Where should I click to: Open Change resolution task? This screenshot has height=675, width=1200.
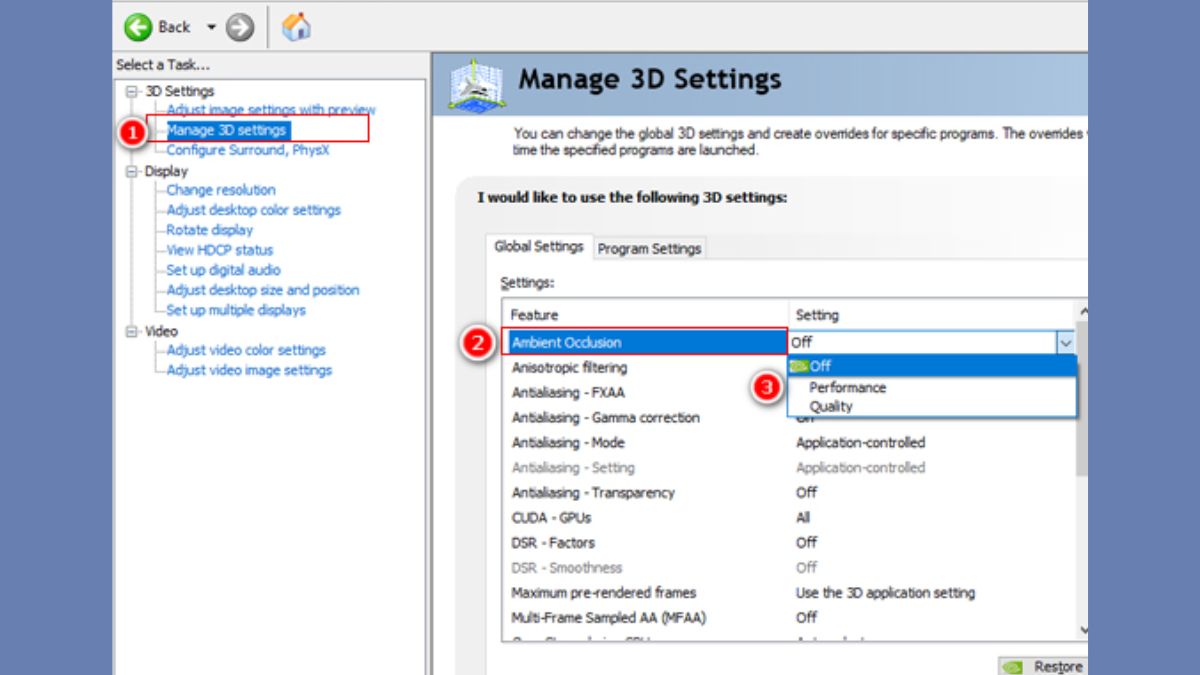click(220, 190)
